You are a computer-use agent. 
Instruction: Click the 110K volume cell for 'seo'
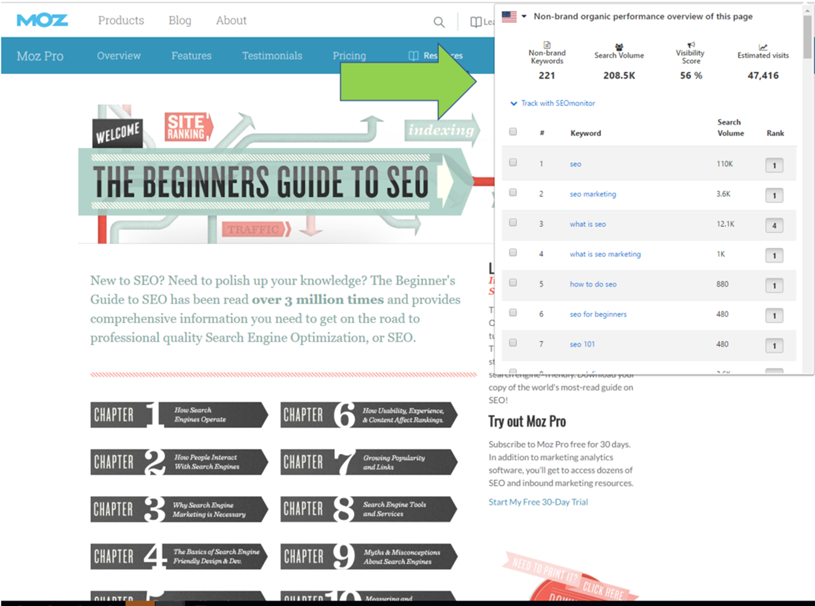click(725, 164)
